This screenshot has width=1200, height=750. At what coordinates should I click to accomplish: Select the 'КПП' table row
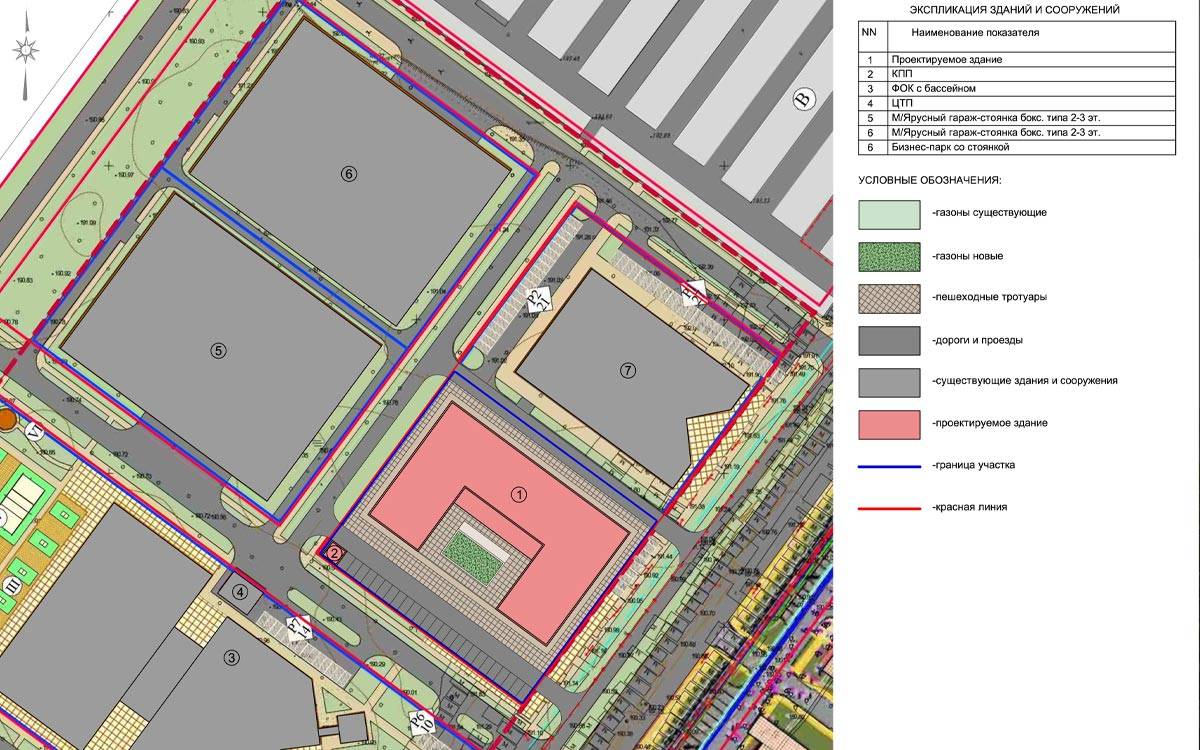1017,74
